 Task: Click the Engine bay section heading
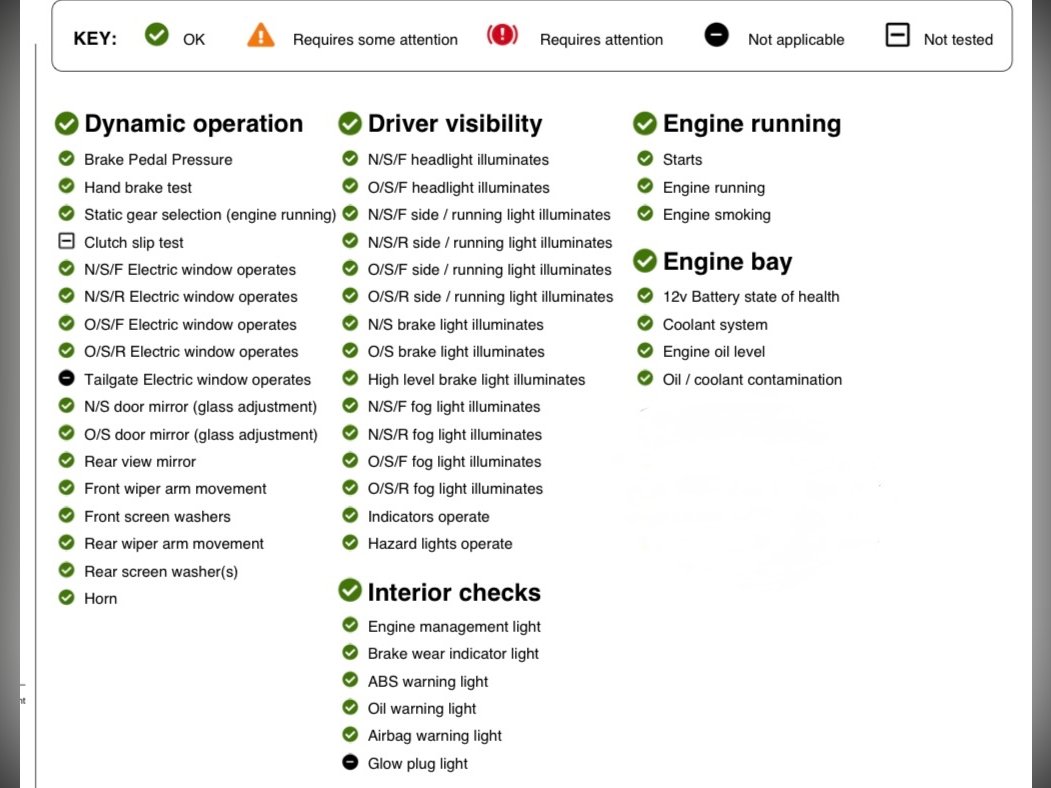[x=727, y=262]
